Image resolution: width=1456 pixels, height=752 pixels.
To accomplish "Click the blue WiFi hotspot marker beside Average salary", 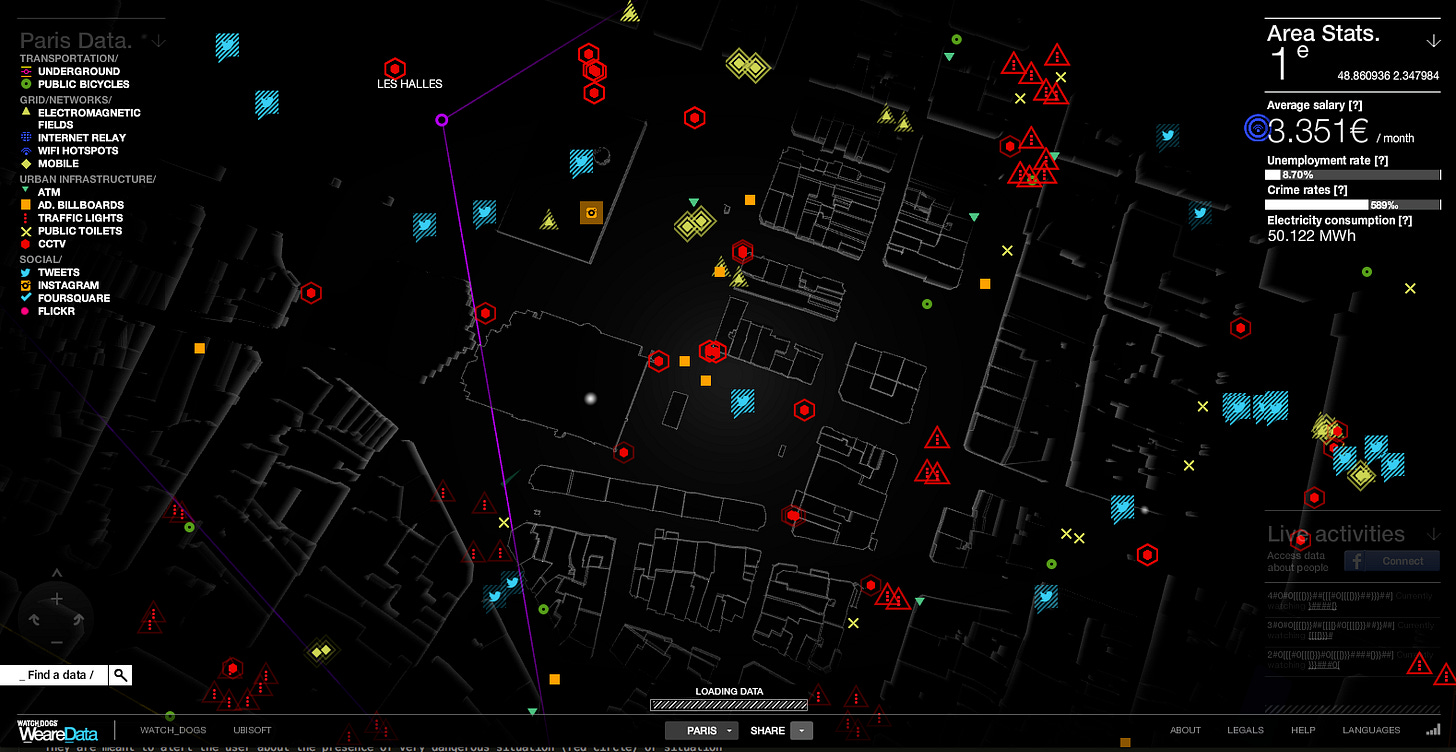I will (x=1256, y=127).
